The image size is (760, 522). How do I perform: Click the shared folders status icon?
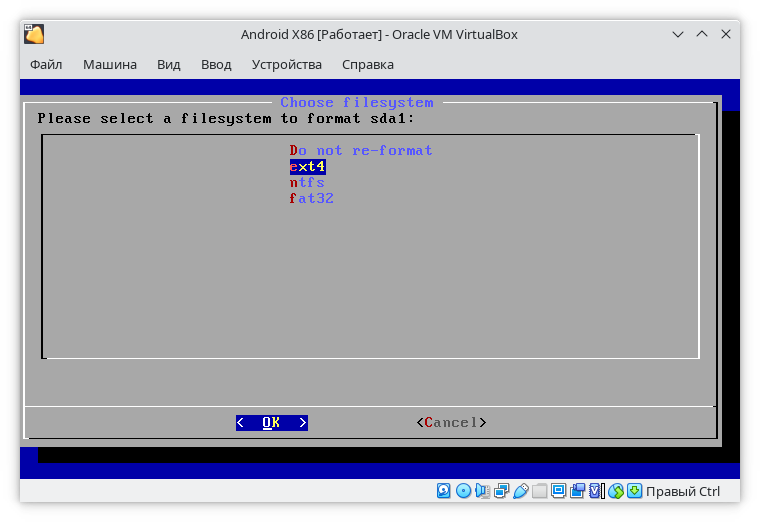point(539,491)
